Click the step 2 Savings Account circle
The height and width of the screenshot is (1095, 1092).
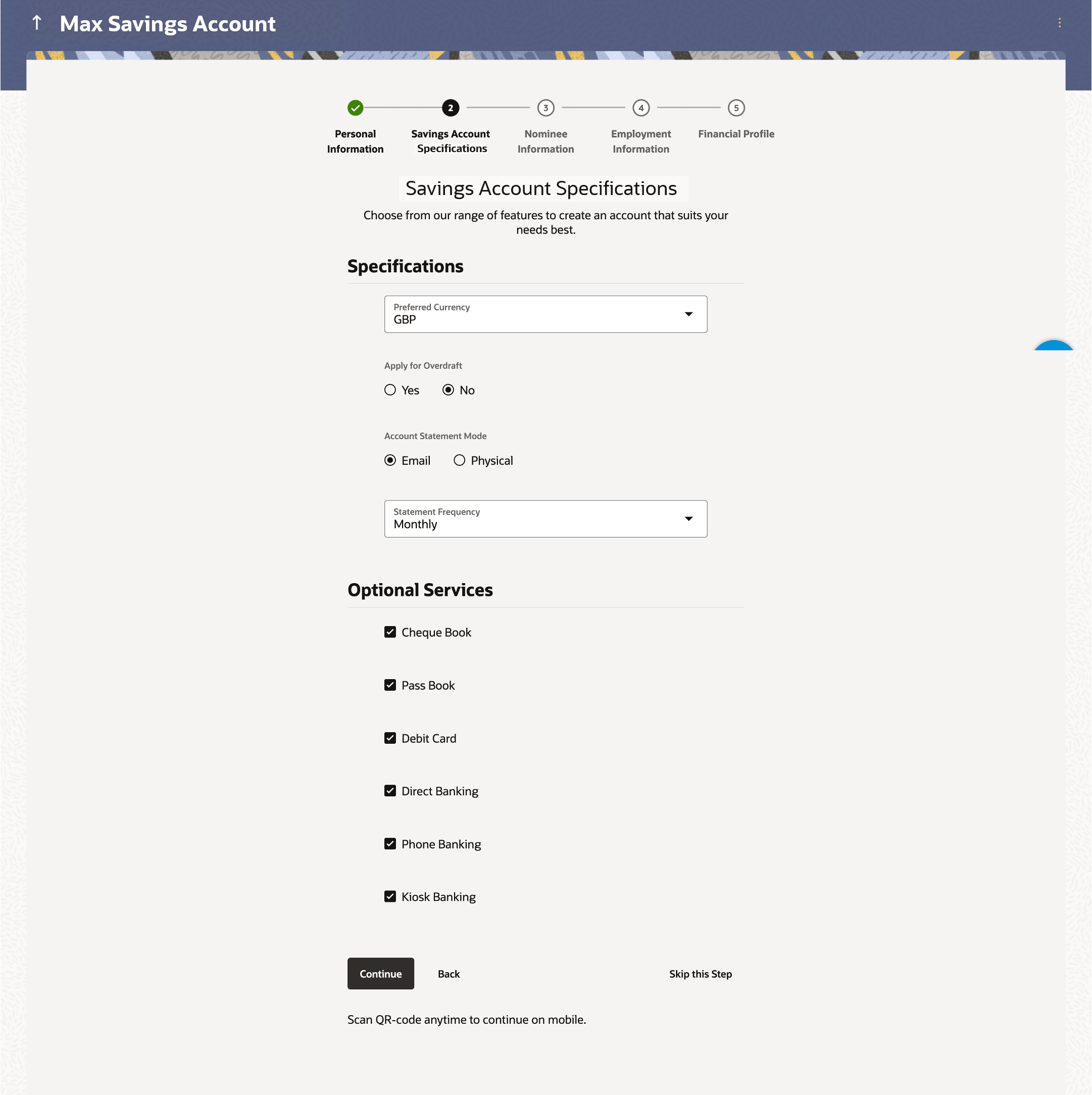pos(450,108)
